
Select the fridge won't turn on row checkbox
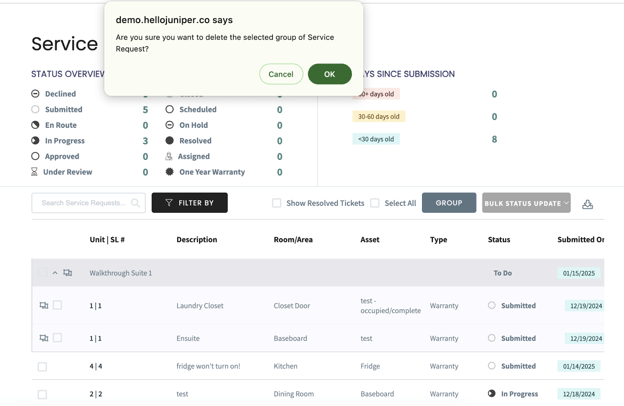[x=42, y=366]
